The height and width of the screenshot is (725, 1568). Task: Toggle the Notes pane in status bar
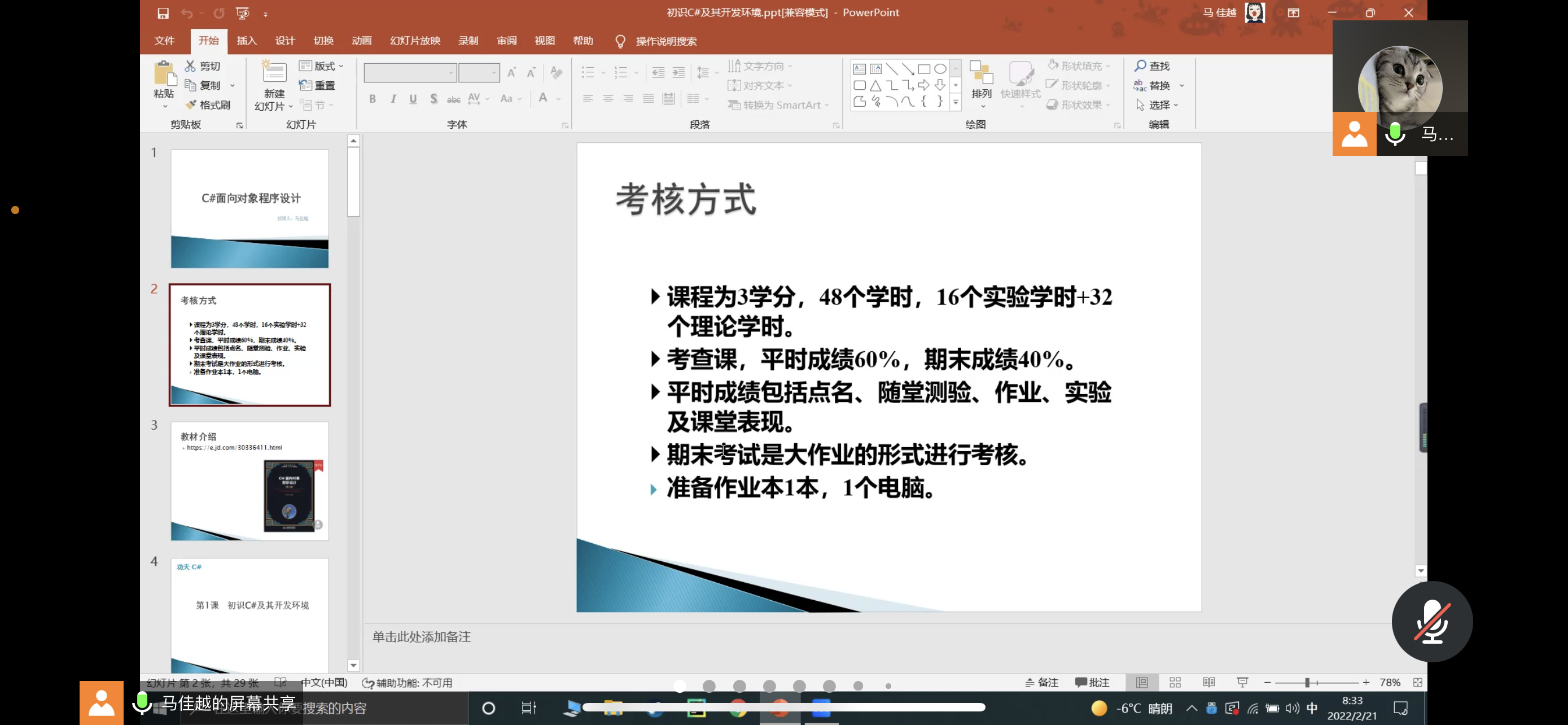click(x=1042, y=683)
